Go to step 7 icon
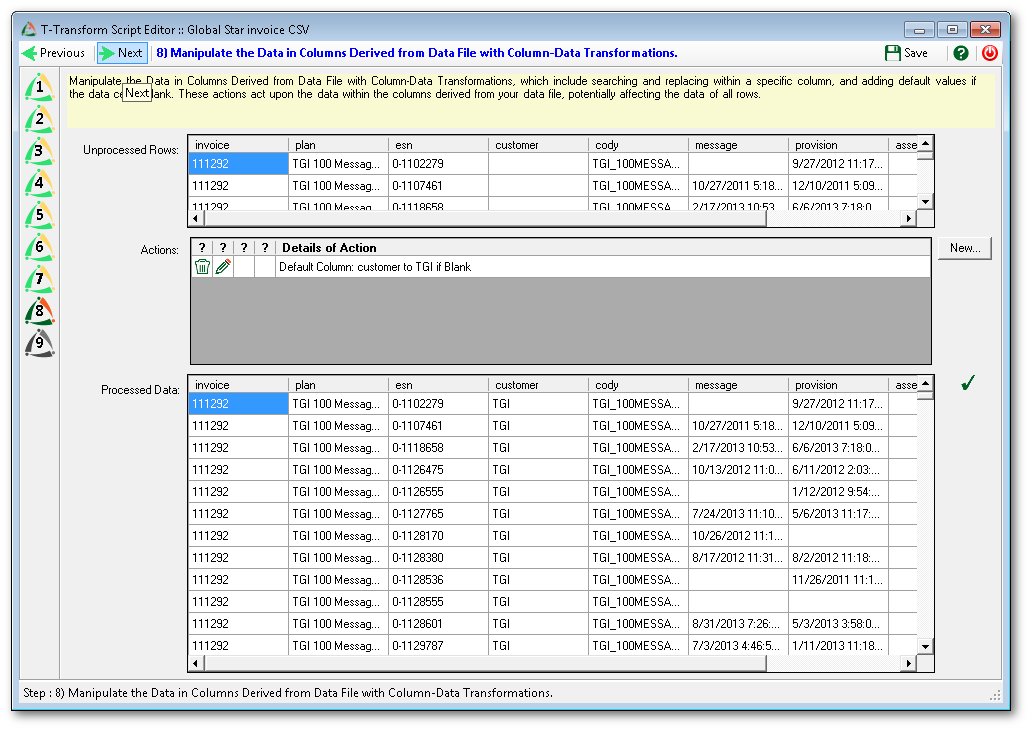 point(39,280)
